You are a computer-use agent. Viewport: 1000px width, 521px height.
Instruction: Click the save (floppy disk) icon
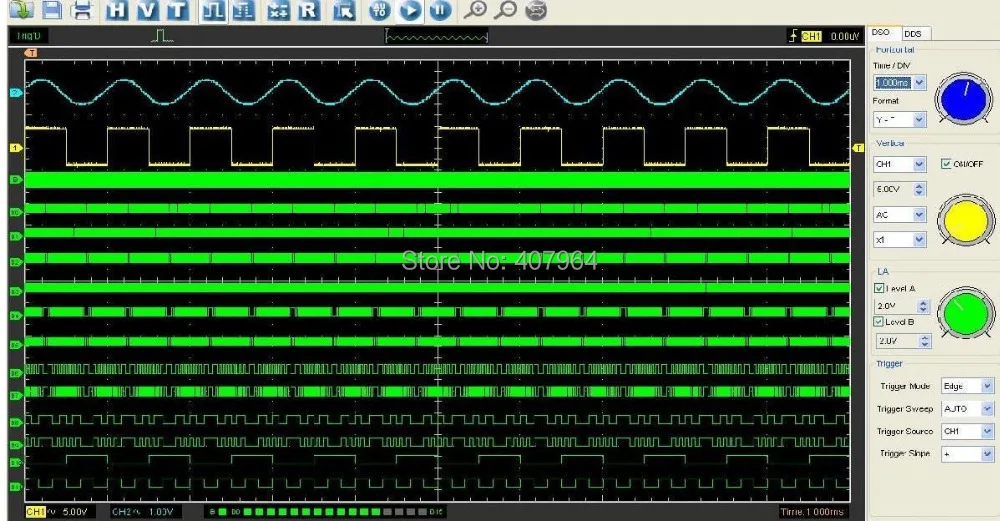click(52, 11)
